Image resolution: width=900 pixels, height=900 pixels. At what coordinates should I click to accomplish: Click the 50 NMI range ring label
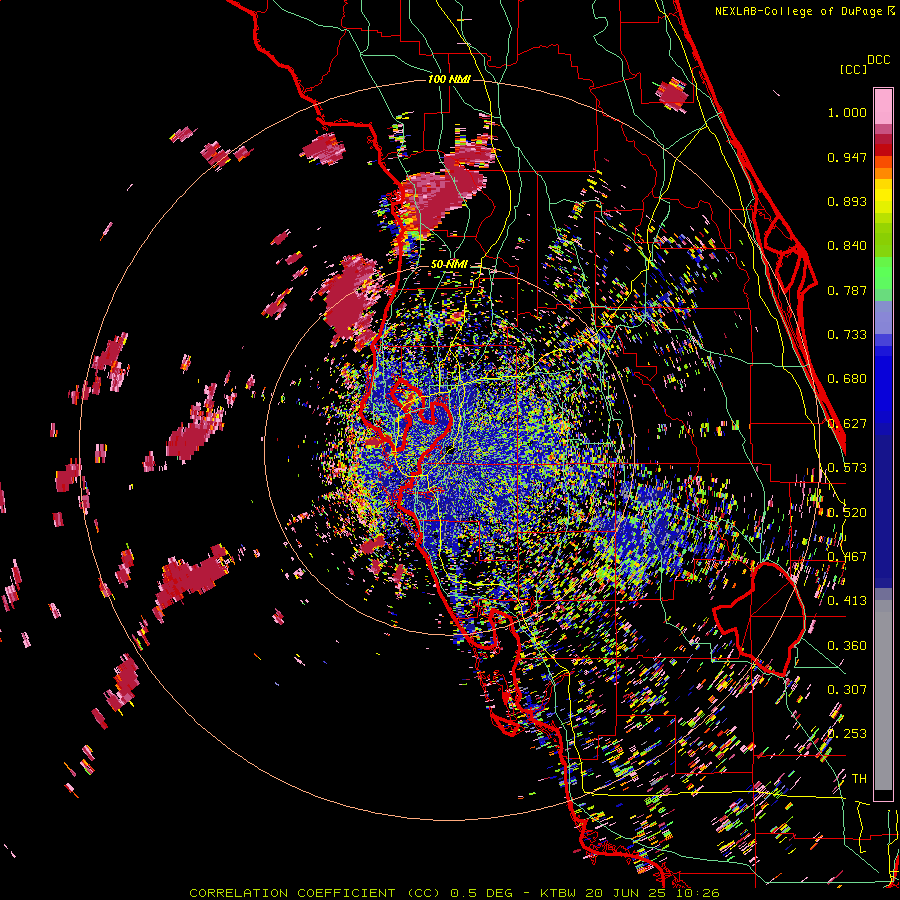pos(449,265)
